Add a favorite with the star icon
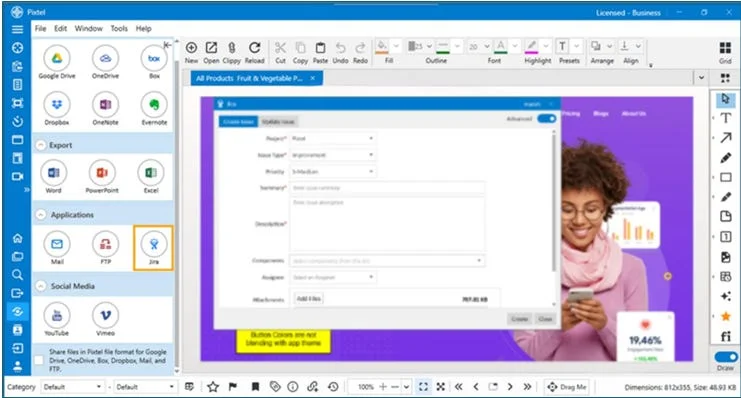The width and height of the screenshot is (741, 398). point(213,387)
